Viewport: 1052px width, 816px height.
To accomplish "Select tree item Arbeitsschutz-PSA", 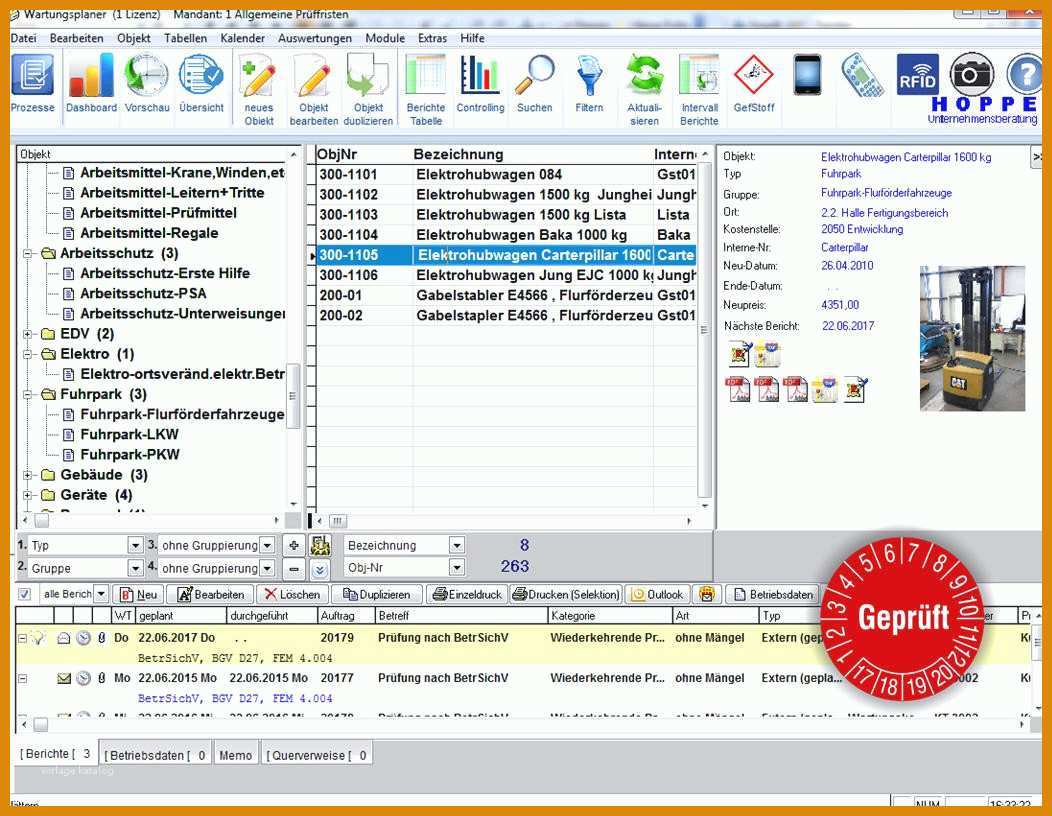I will point(143,293).
